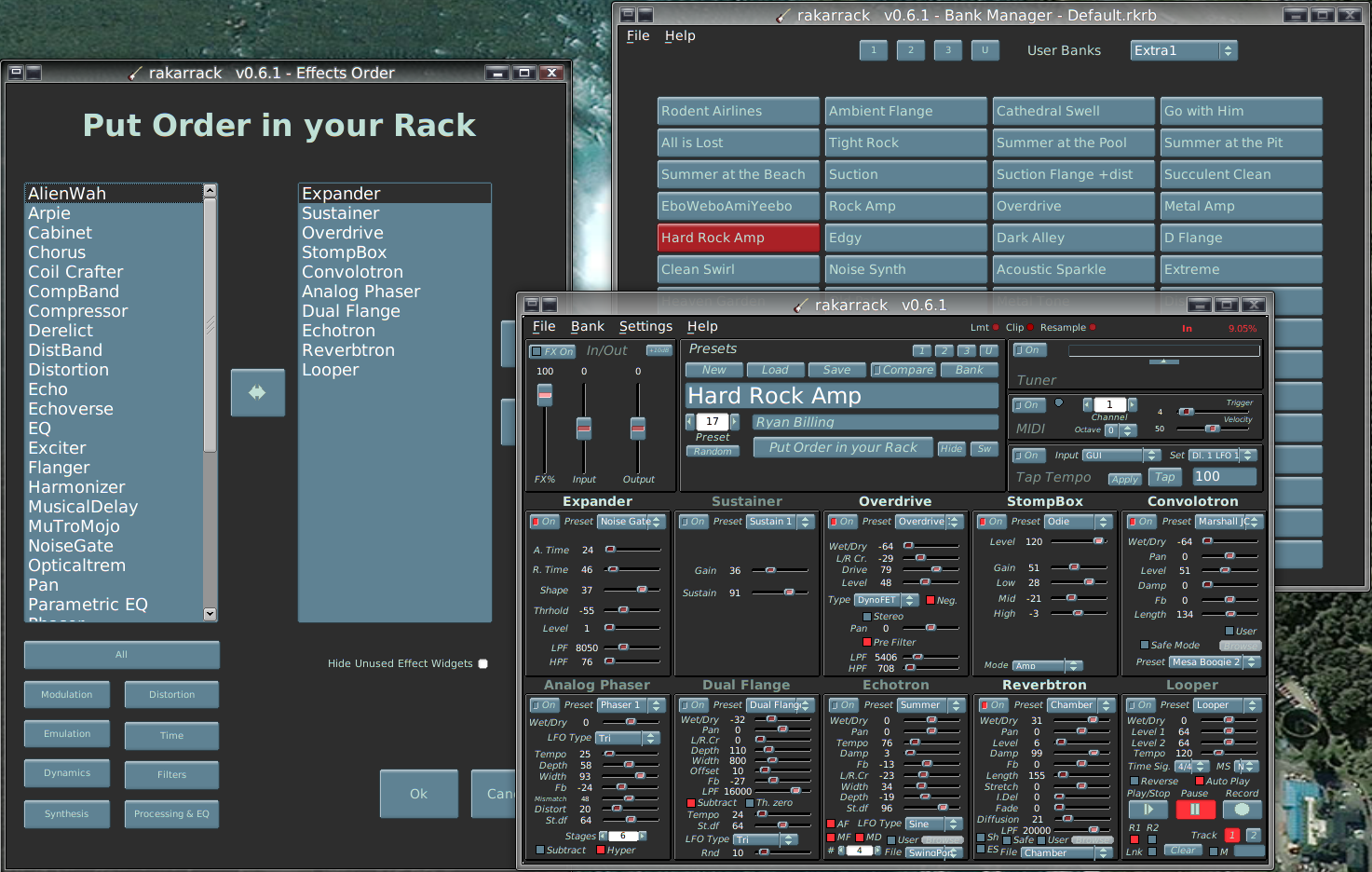Click preset name field Hard Rock Amp

842,396
